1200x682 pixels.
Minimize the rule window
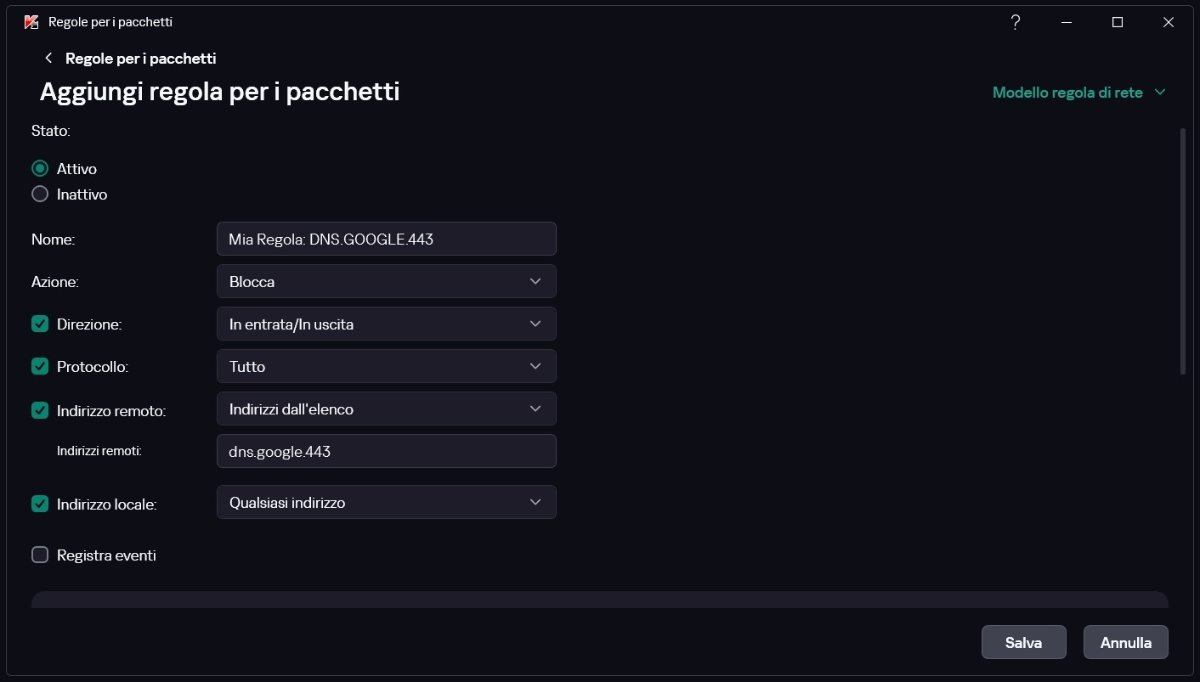[1067, 22]
